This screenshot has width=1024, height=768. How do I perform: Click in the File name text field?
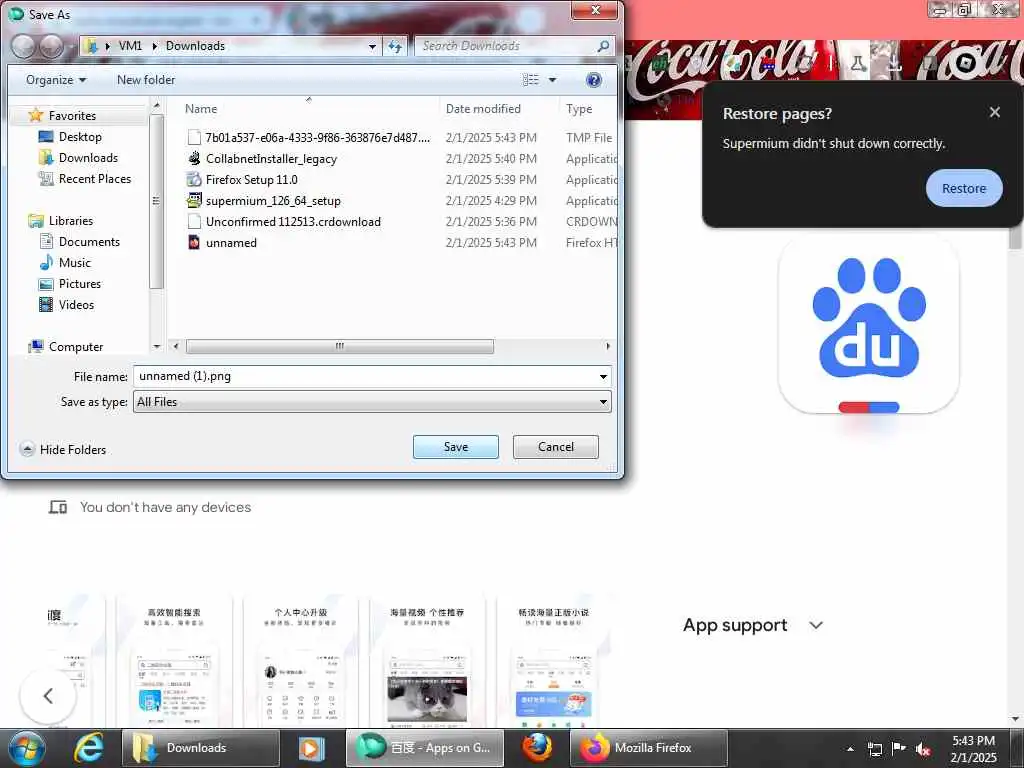coord(364,376)
